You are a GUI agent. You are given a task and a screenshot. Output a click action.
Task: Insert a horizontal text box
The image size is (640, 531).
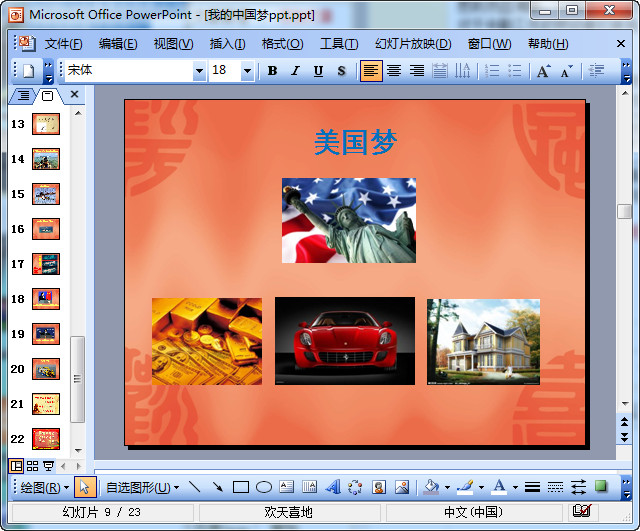(x=287, y=487)
